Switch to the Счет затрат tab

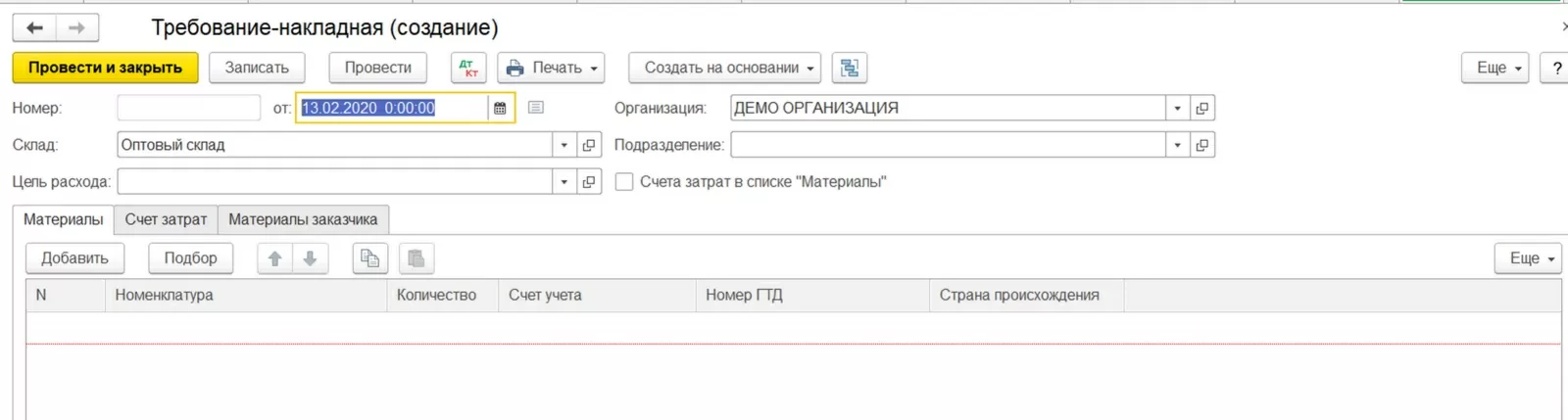(166, 219)
